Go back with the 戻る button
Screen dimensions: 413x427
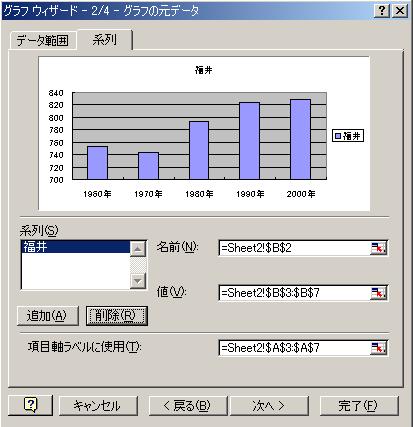pos(188,406)
